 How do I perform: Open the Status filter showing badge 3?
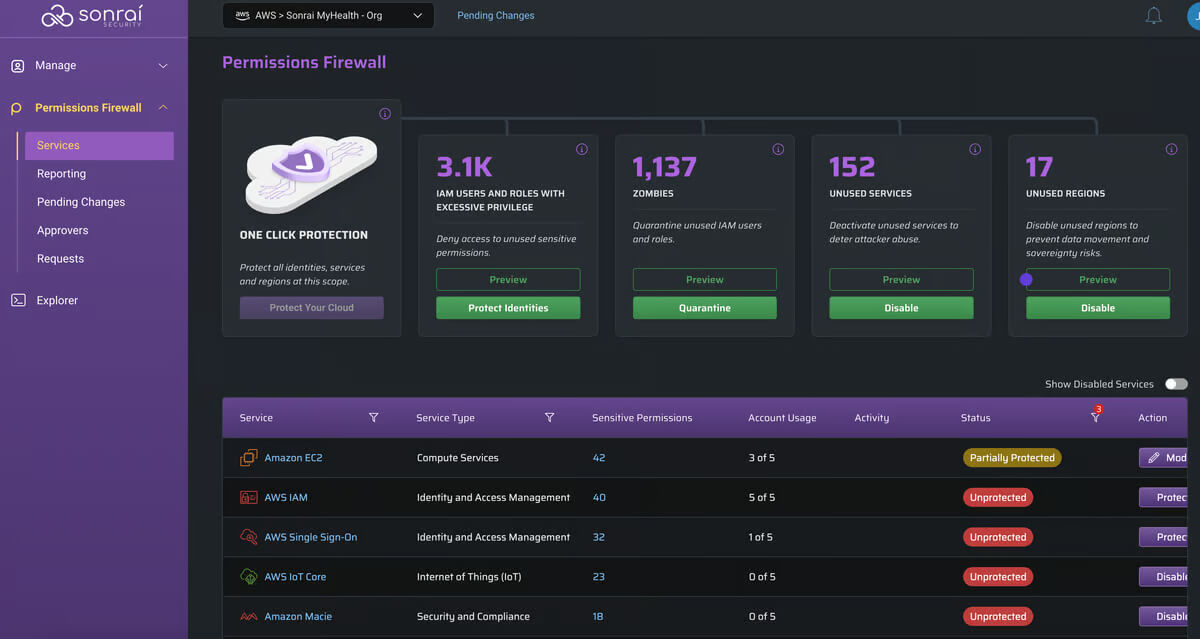pyautogui.click(x=1096, y=416)
